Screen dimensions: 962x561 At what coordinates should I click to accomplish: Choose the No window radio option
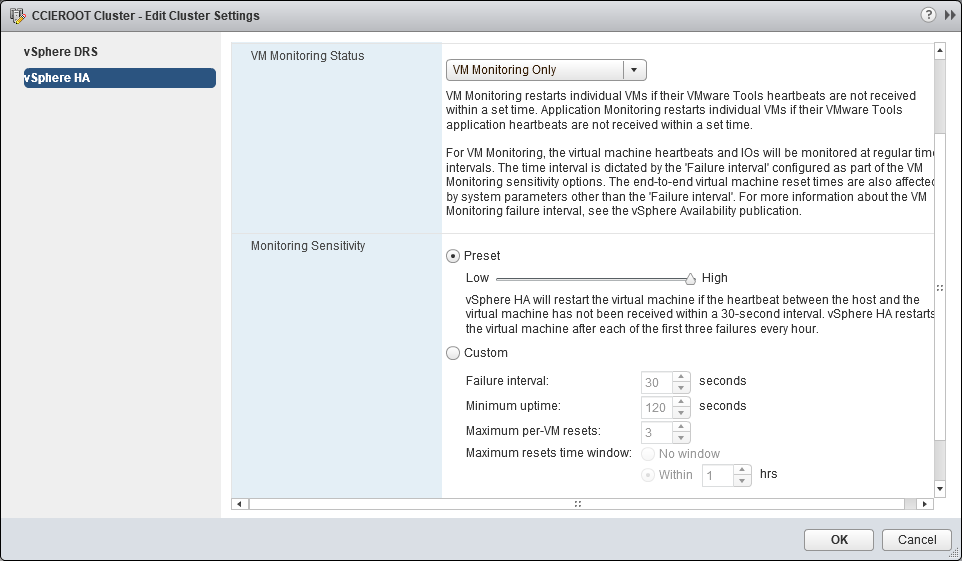[x=648, y=454]
